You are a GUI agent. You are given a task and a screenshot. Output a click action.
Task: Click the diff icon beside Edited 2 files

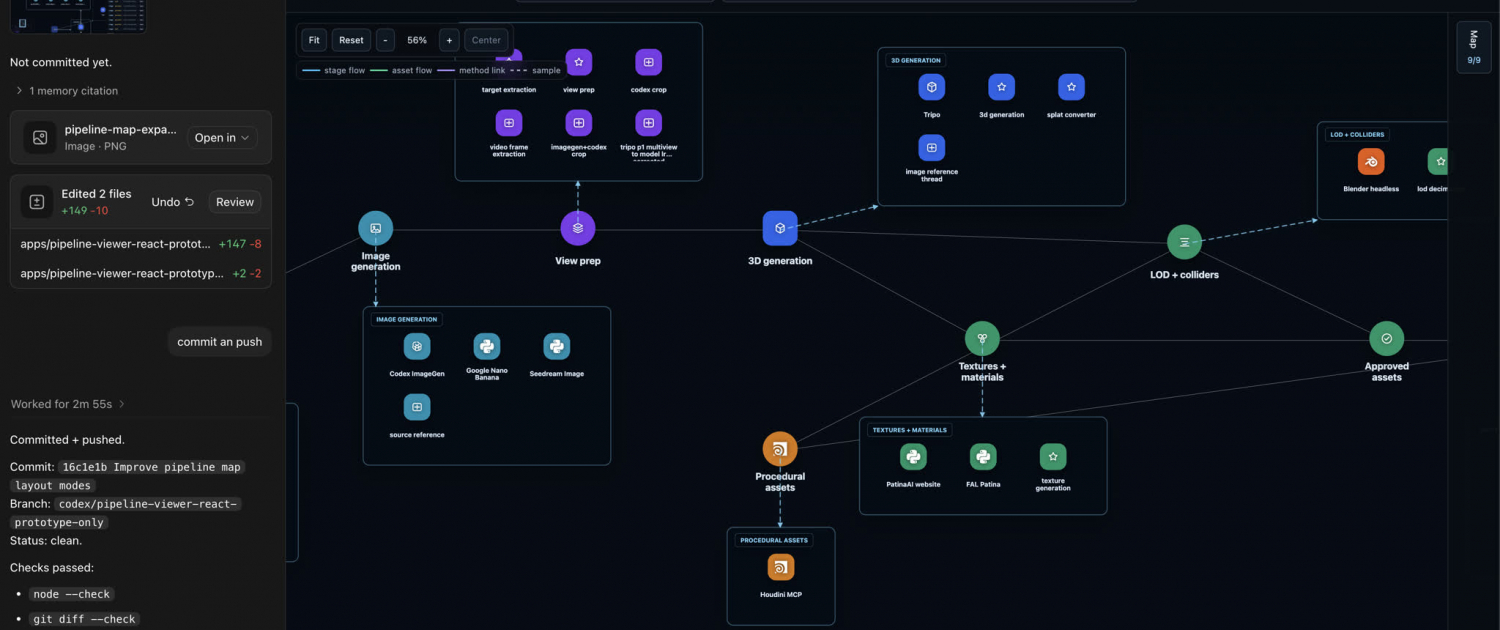[37, 202]
